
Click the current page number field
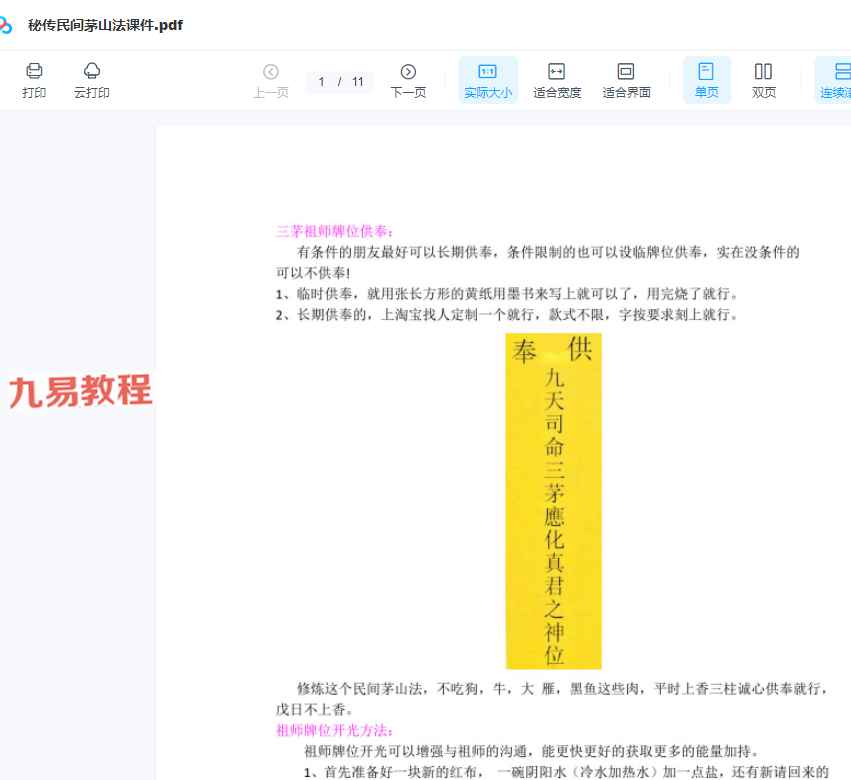(x=322, y=82)
